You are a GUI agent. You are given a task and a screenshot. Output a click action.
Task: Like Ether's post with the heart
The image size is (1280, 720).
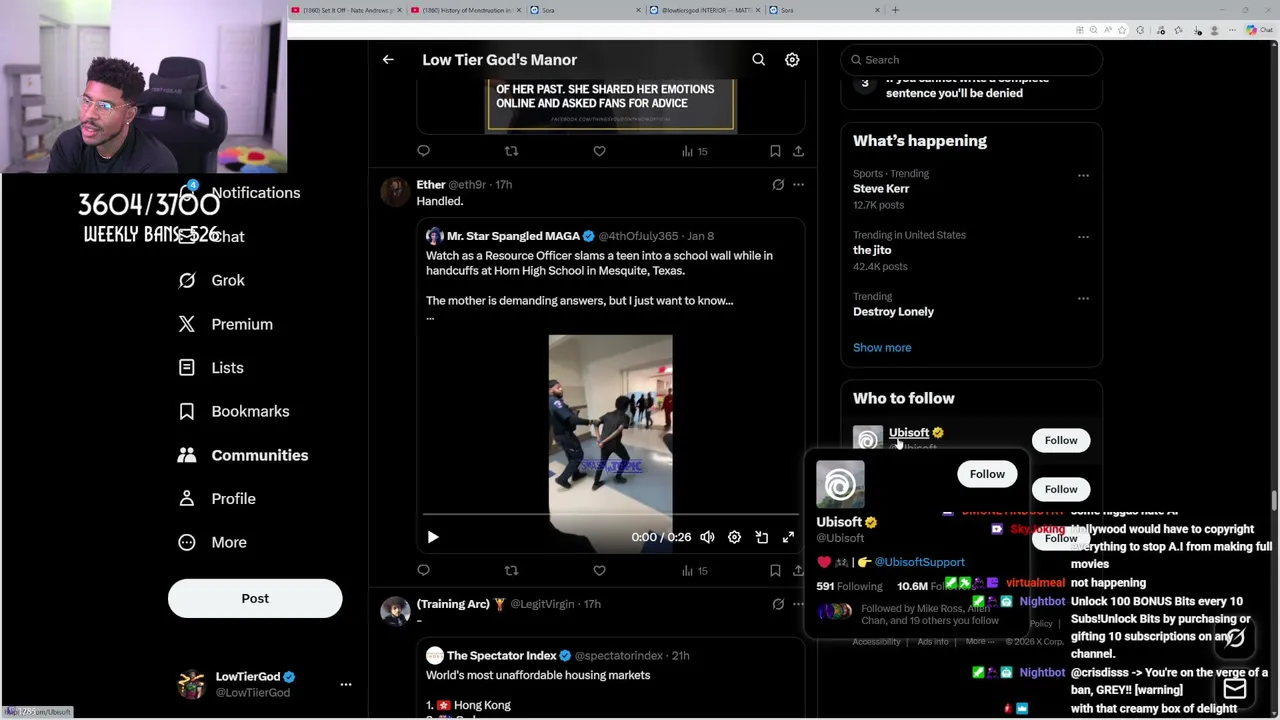pos(599,570)
